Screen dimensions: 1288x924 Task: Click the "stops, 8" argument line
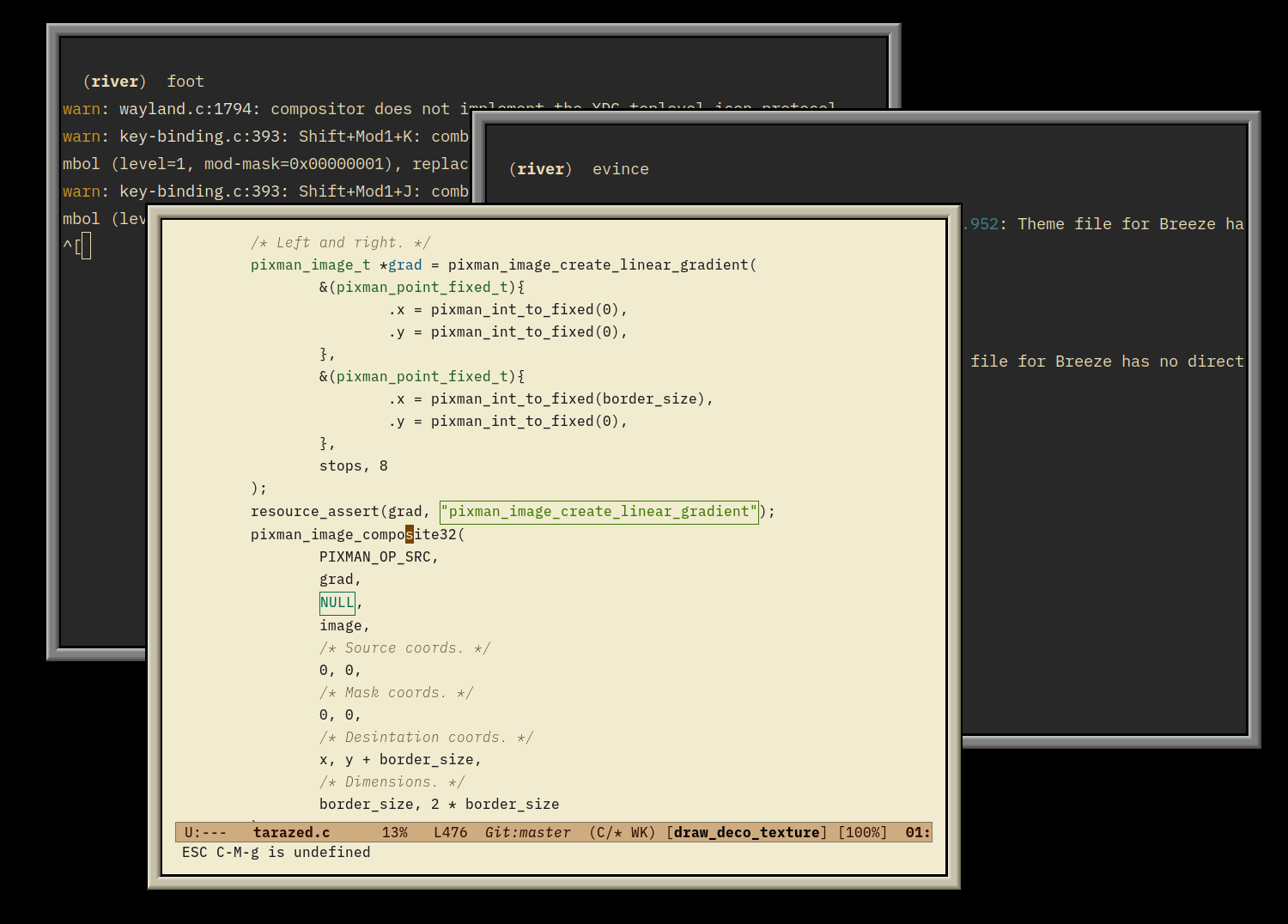(353, 466)
